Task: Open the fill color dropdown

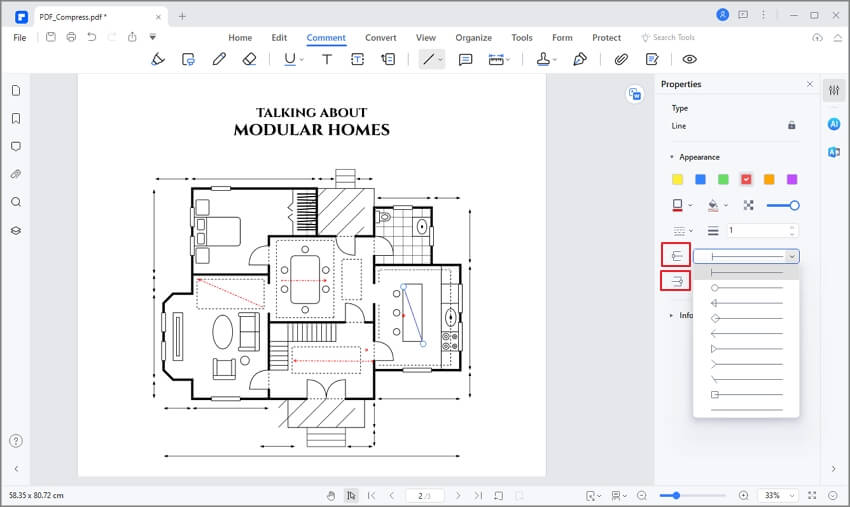Action: tap(726, 206)
